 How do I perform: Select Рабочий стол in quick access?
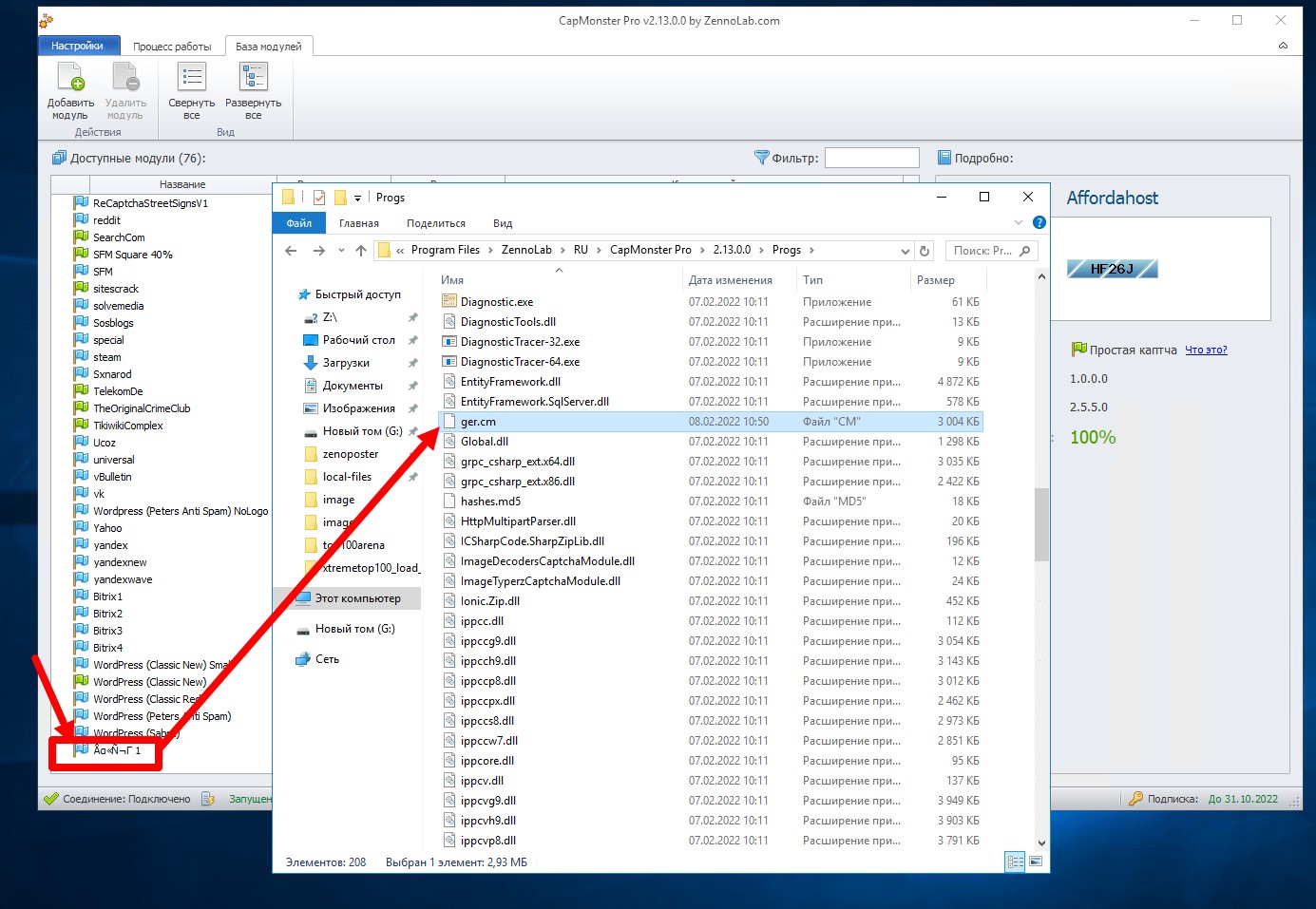[x=358, y=340]
